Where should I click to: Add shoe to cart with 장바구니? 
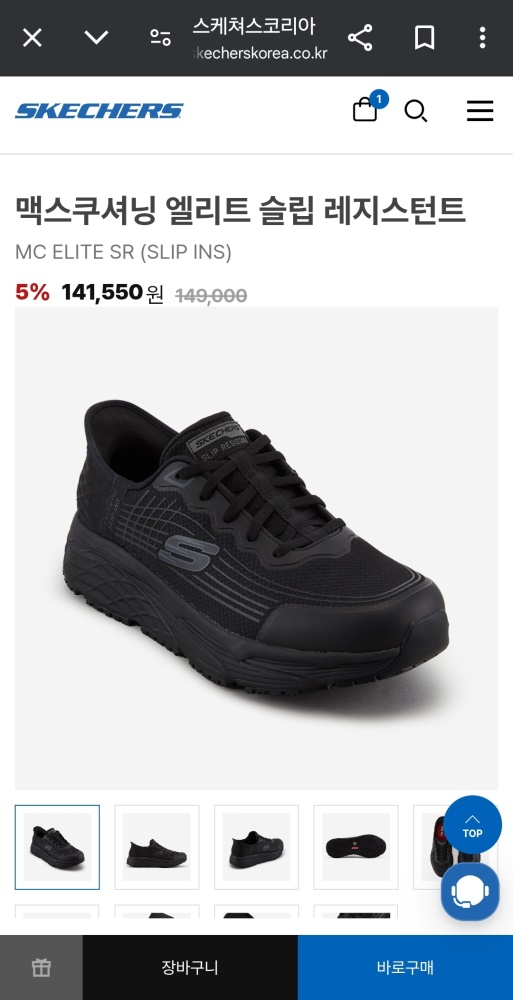click(190, 967)
